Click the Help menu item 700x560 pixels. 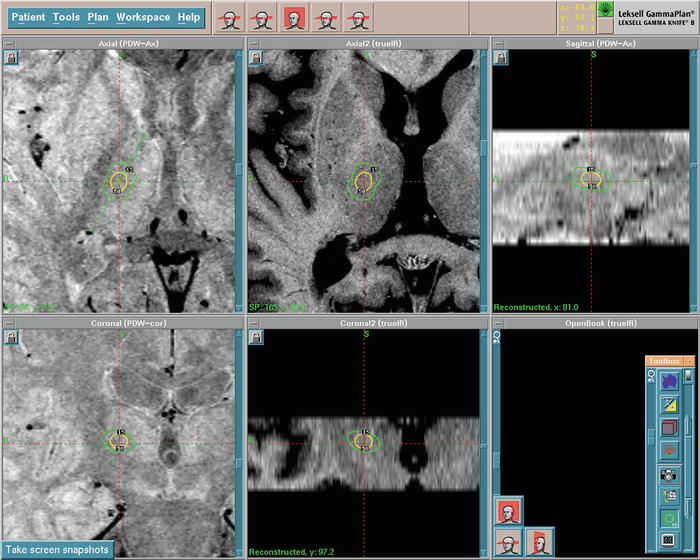point(188,17)
